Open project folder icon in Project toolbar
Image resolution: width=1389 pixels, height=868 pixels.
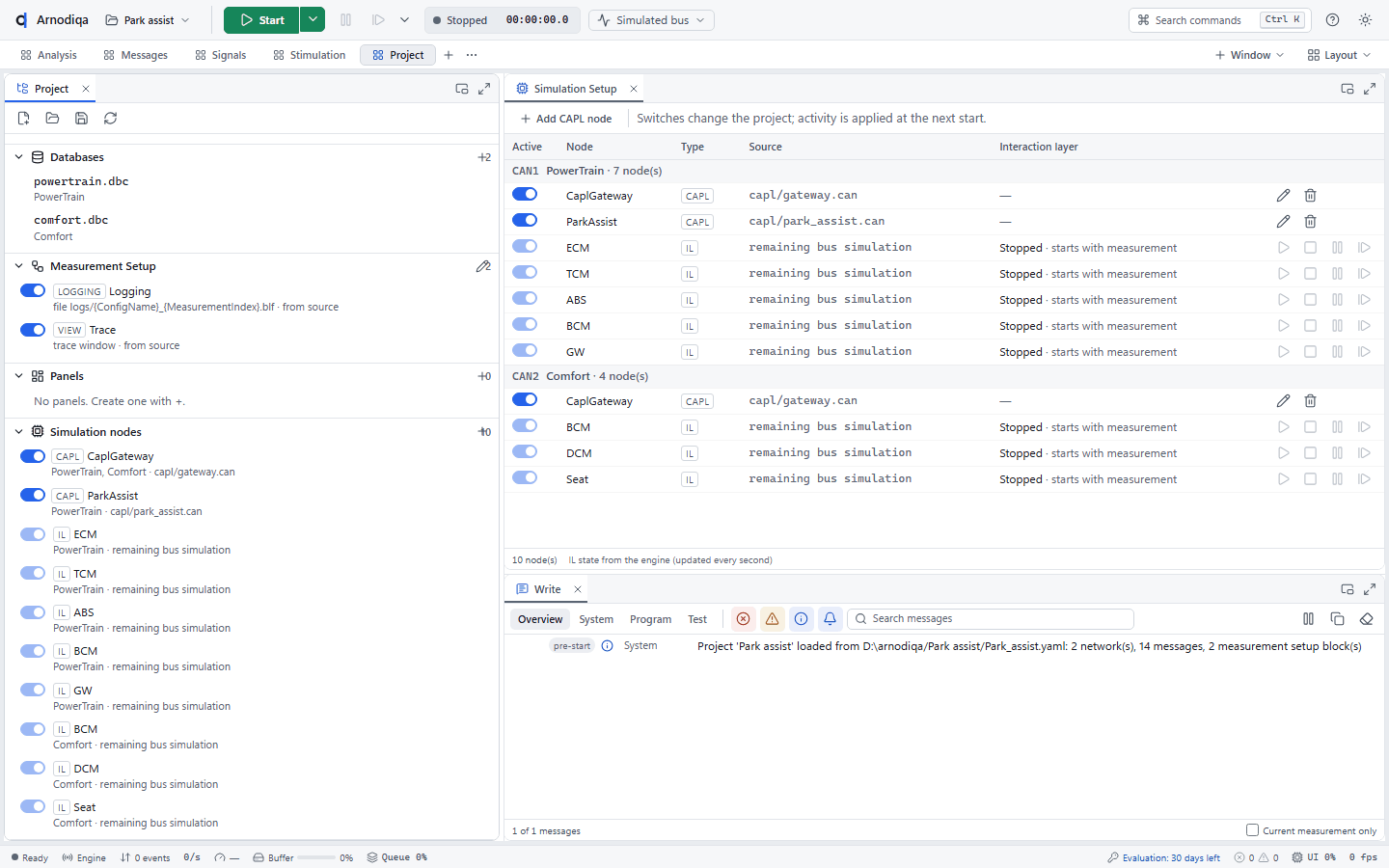coord(53,118)
